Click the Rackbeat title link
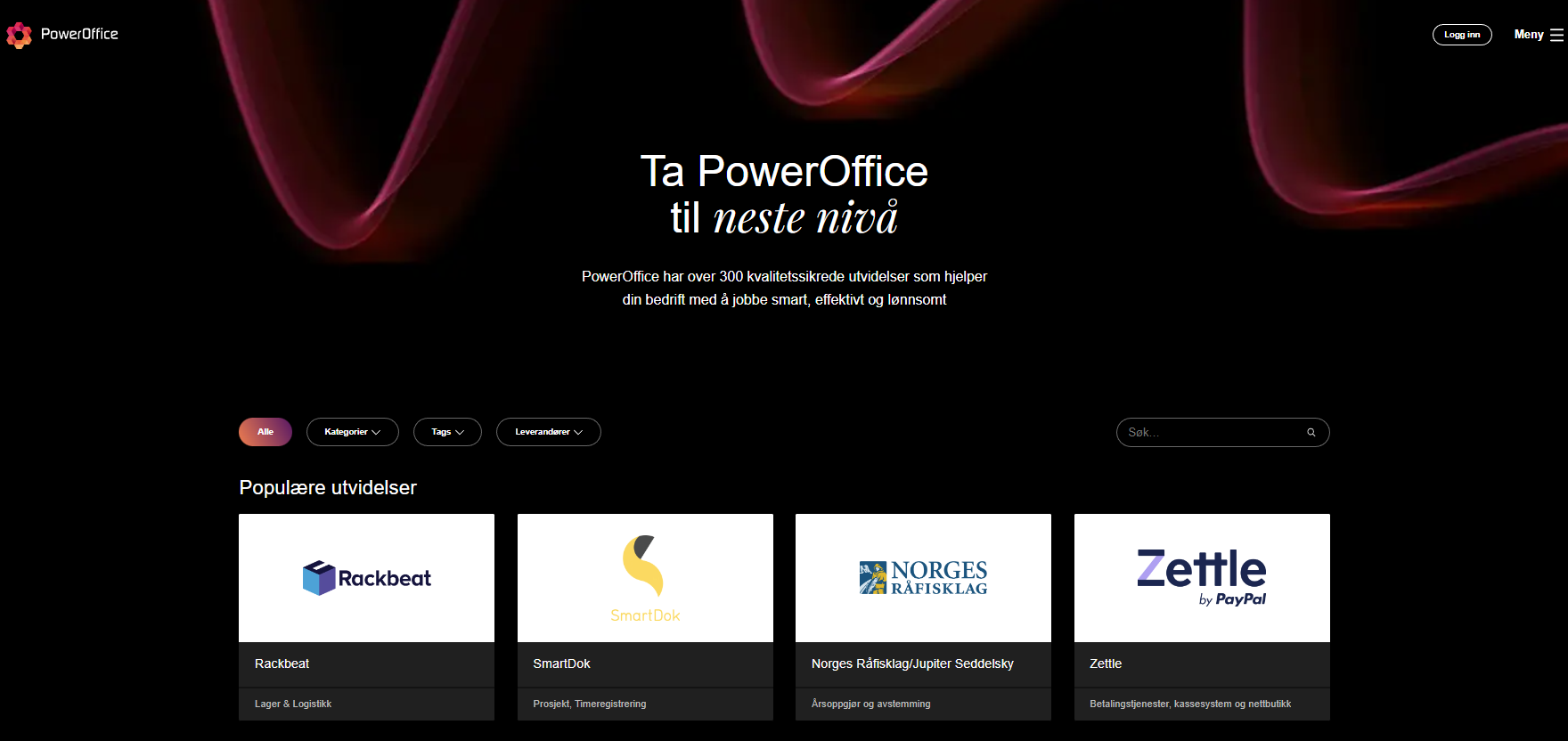This screenshot has height=741, width=1568. [x=282, y=664]
